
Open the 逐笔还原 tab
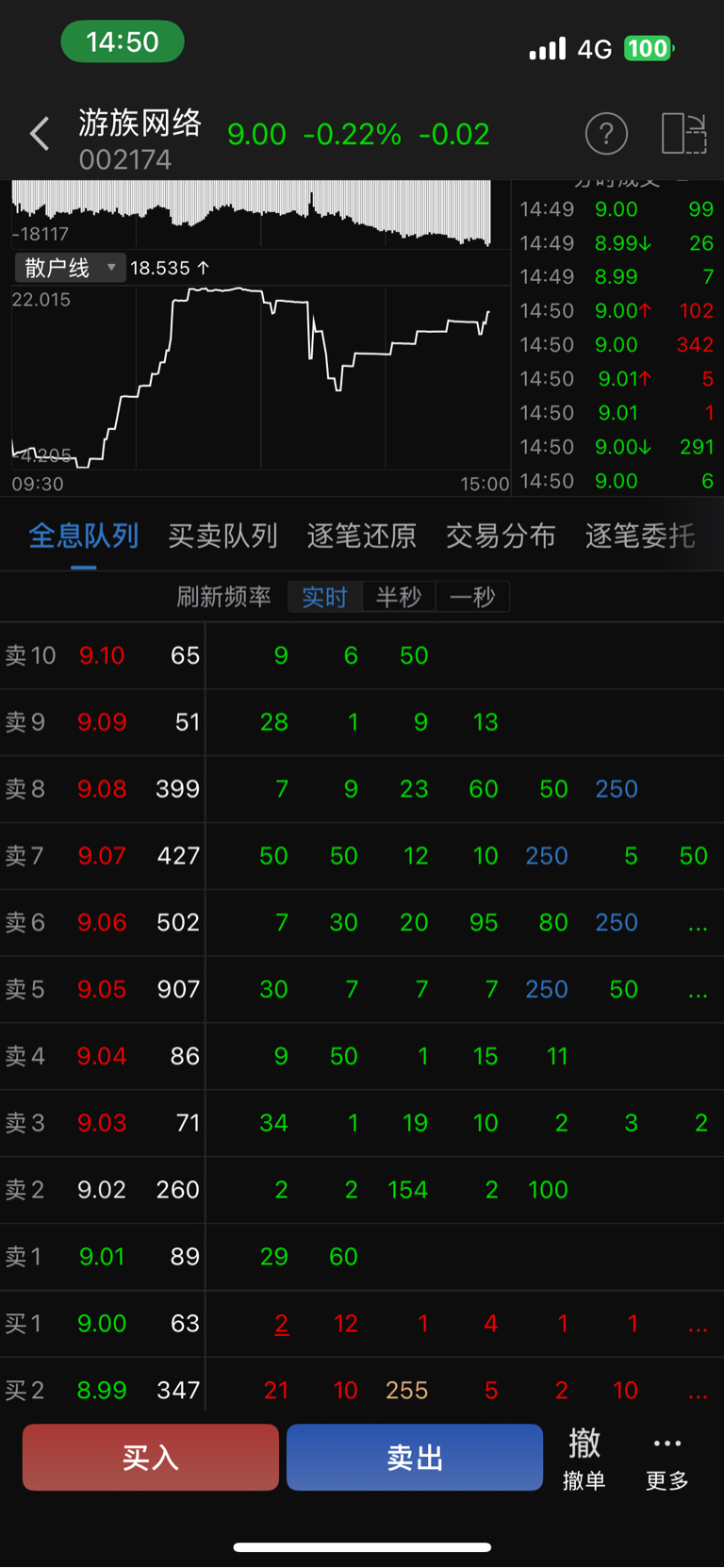coord(361,536)
